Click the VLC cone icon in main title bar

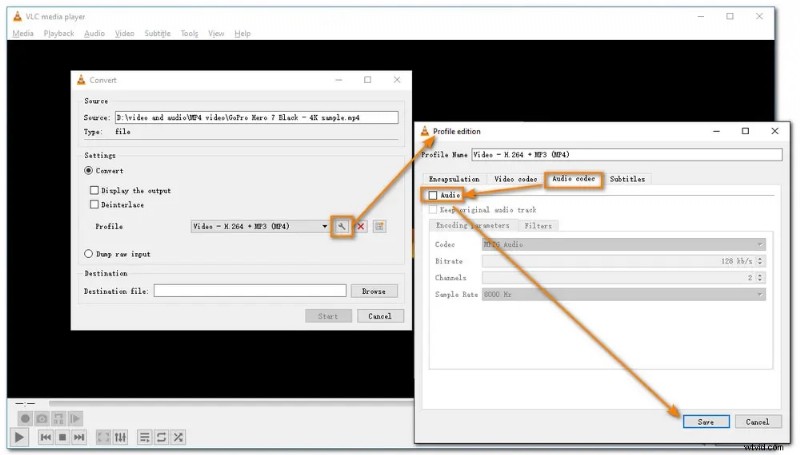(17, 16)
